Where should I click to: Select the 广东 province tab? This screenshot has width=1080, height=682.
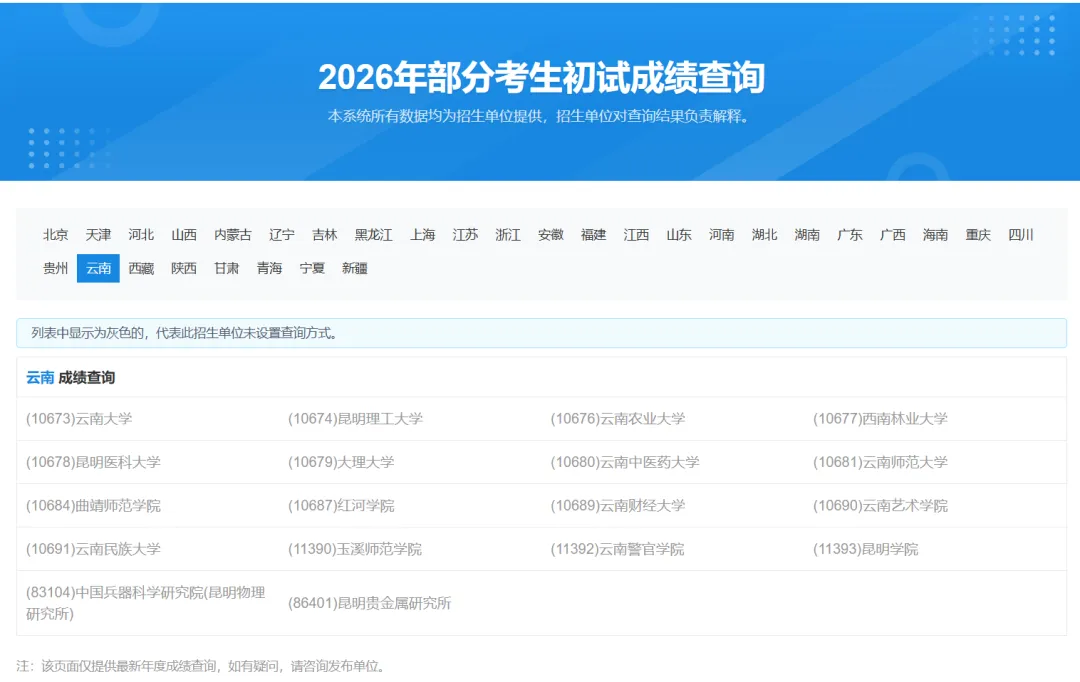[849, 235]
